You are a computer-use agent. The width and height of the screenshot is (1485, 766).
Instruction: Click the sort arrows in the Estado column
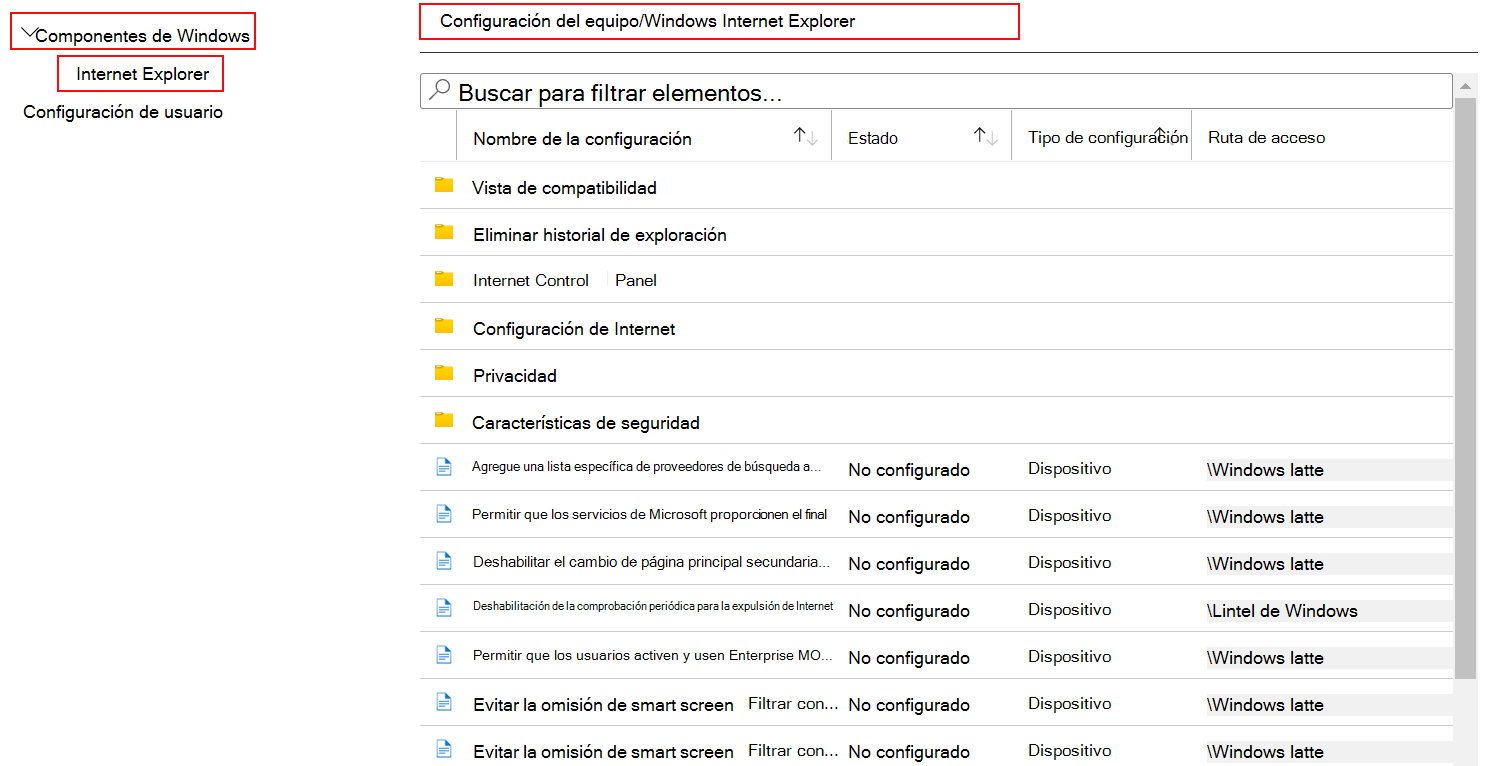pyautogui.click(x=986, y=138)
